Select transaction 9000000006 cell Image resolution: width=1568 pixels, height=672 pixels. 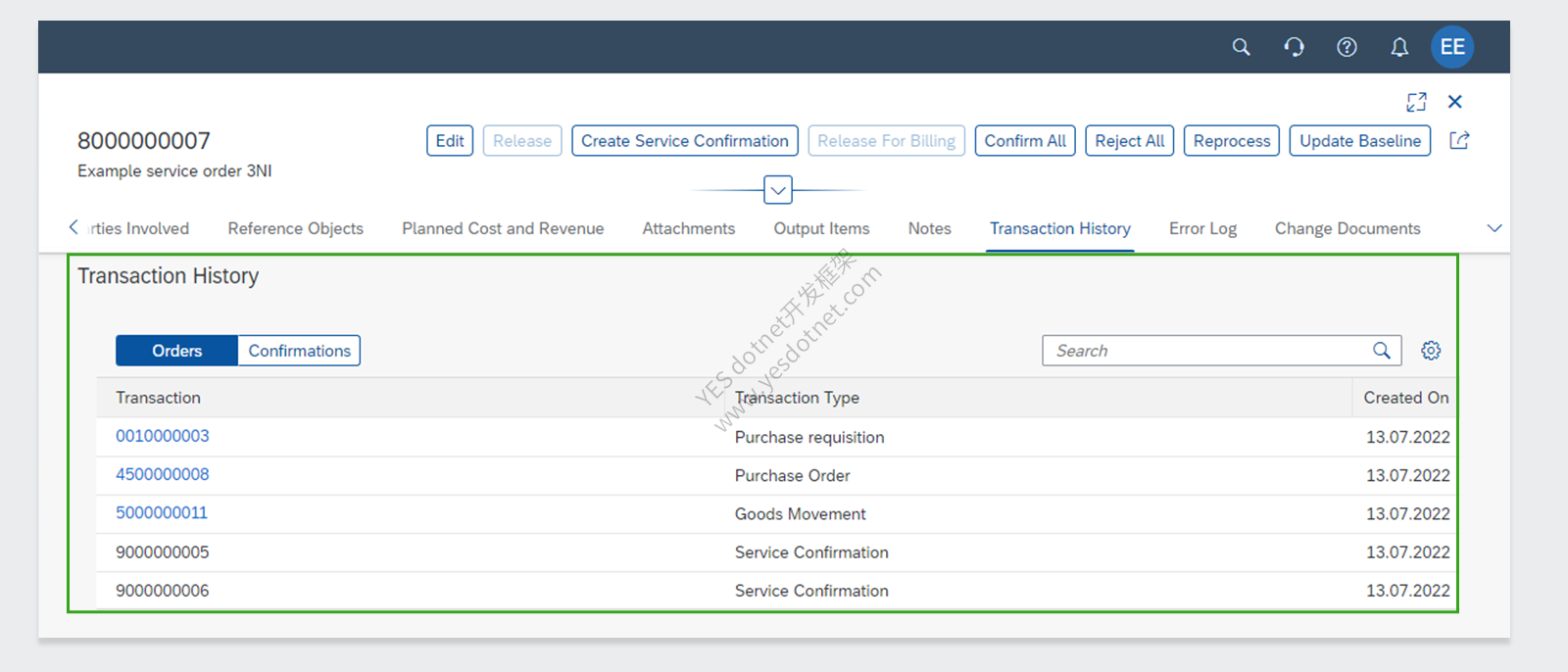[x=163, y=591]
